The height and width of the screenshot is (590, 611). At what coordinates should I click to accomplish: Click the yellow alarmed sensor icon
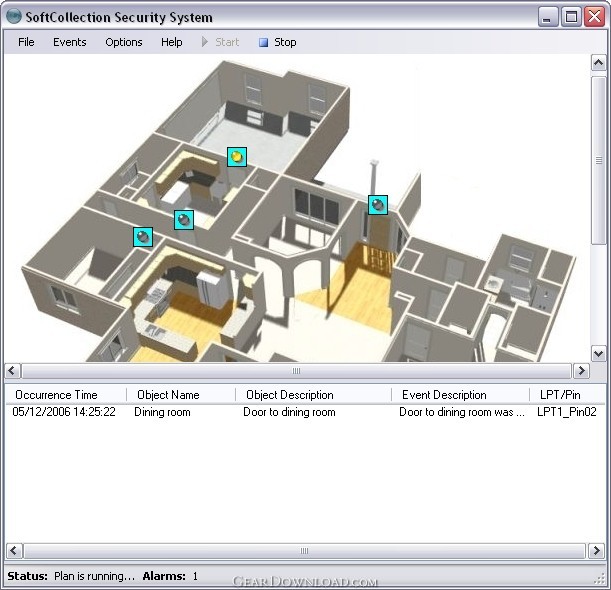point(237,157)
